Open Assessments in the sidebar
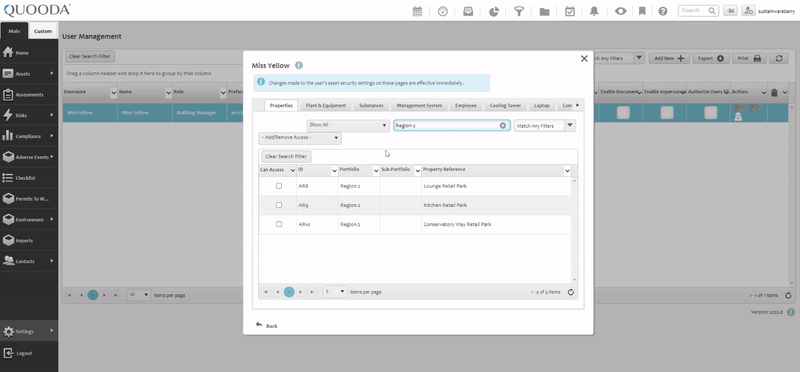This screenshot has width=800, height=372. tap(29, 94)
